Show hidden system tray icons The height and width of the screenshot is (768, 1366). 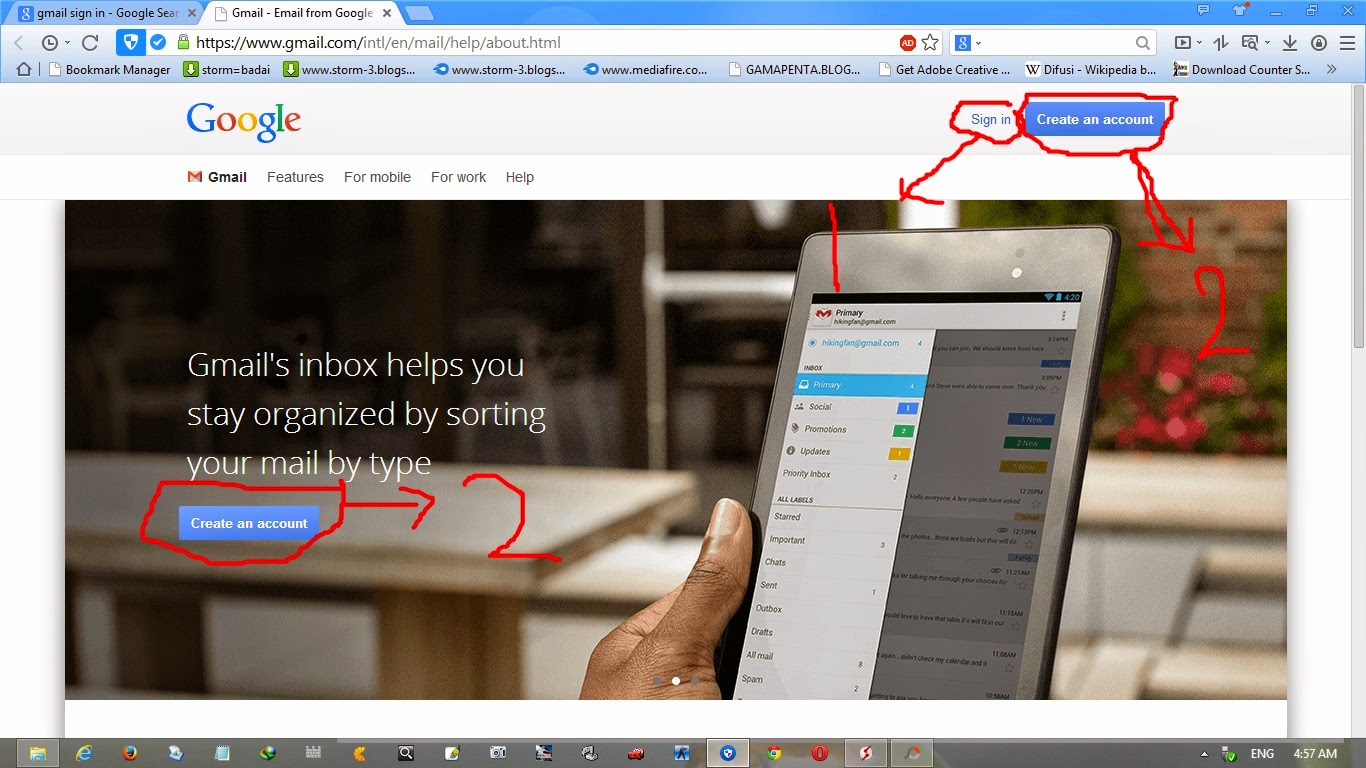(x=1204, y=753)
